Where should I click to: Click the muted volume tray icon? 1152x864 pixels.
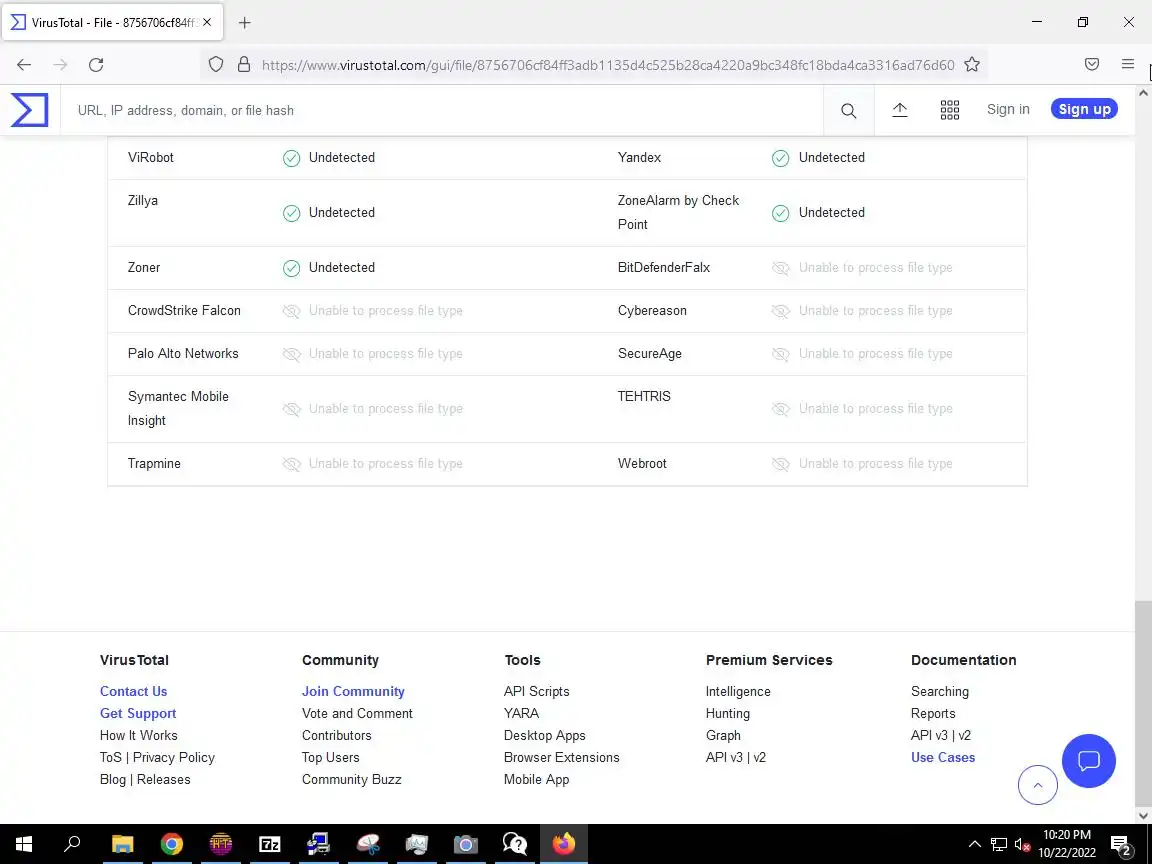(x=1022, y=844)
